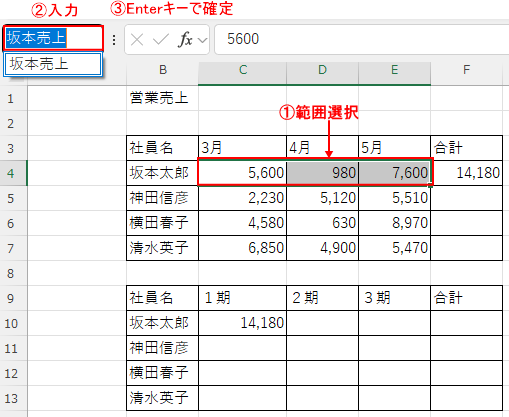Select column B header
This screenshot has width=509, height=417.
(x=163, y=70)
